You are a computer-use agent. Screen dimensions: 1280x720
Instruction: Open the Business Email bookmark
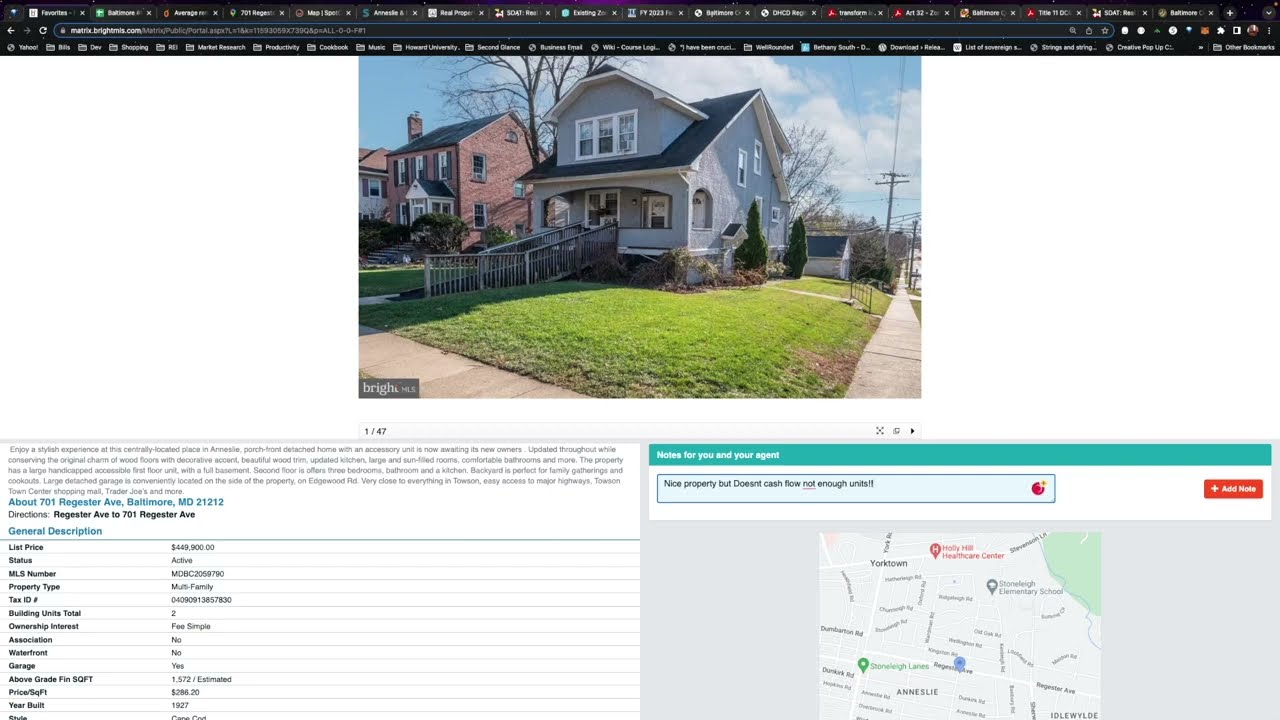[x=555, y=47]
